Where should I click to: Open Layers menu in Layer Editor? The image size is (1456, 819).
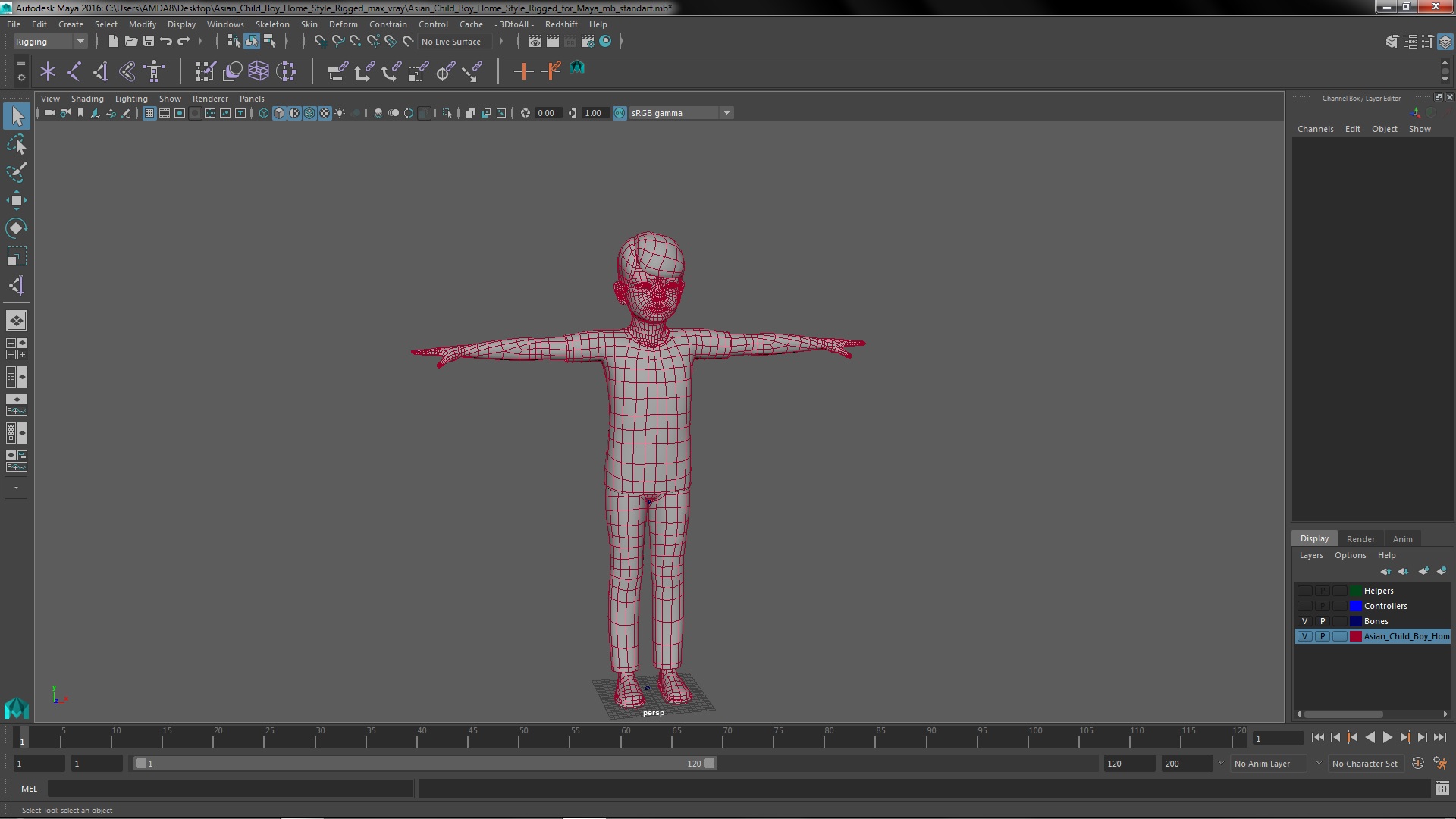pyautogui.click(x=1310, y=555)
